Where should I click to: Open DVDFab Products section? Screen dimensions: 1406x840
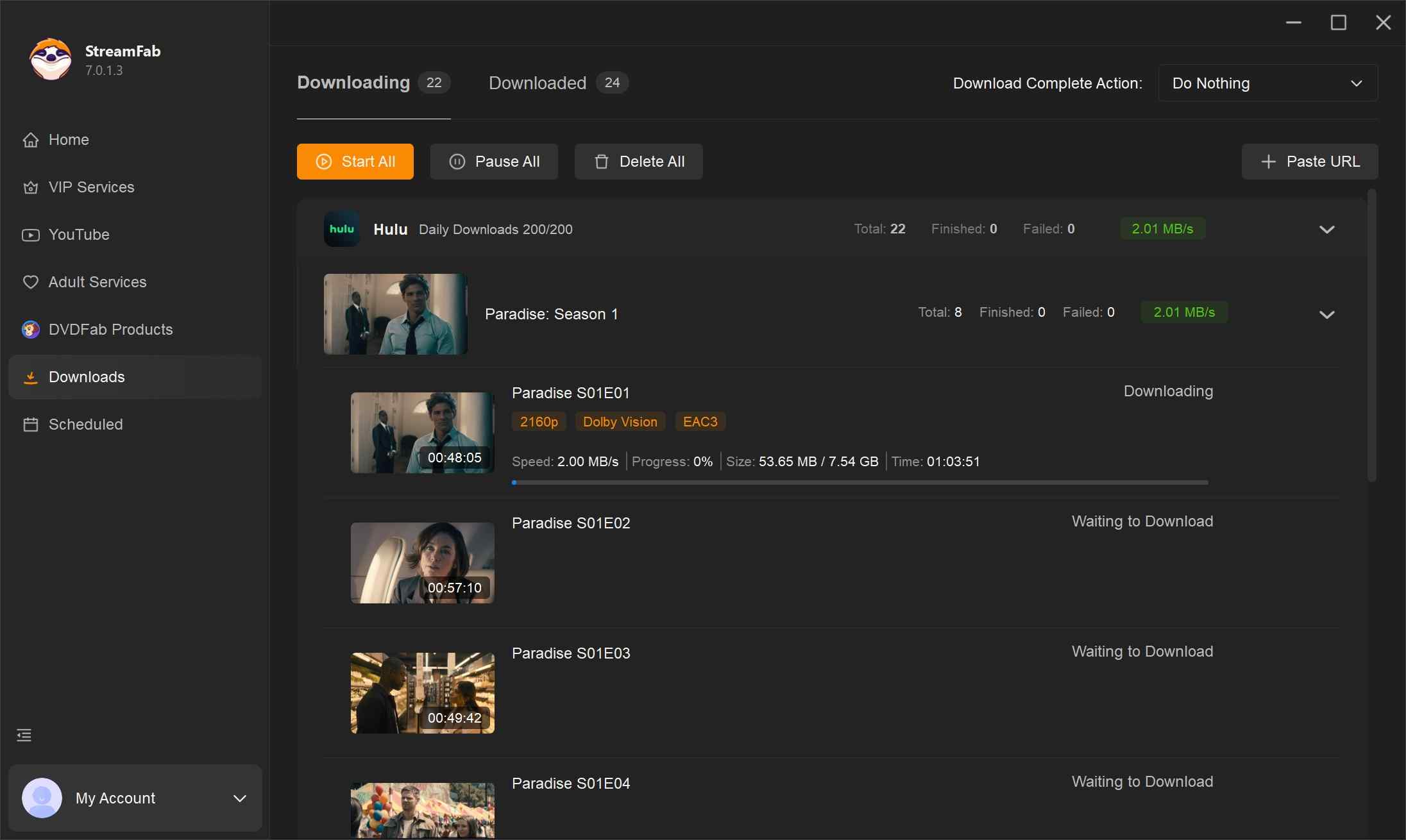[x=110, y=329]
